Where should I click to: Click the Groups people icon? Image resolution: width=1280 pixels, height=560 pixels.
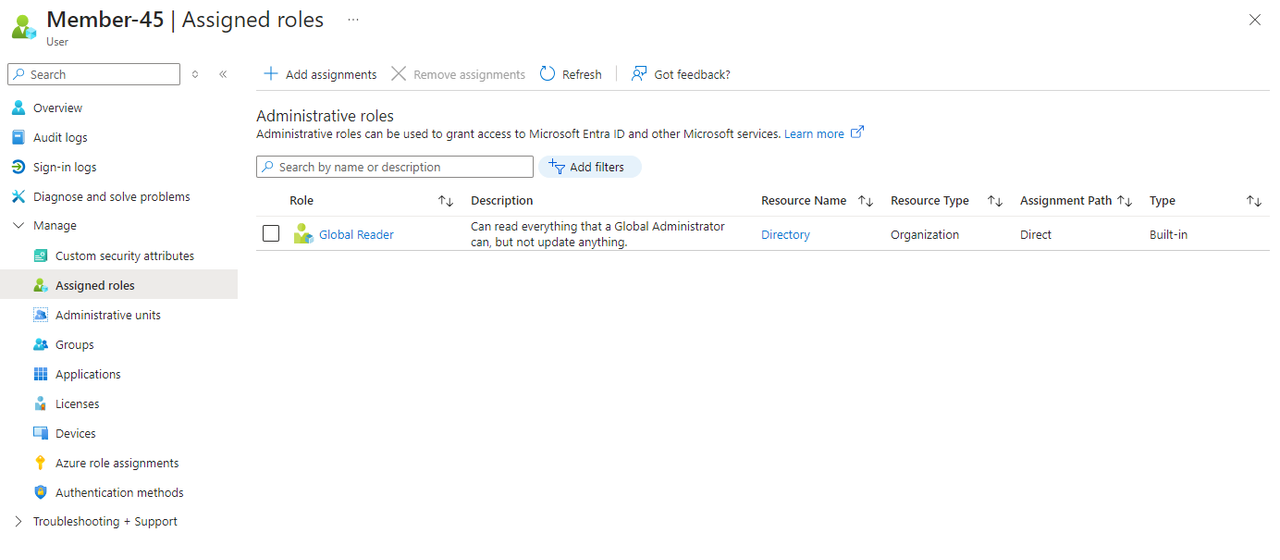click(x=40, y=345)
